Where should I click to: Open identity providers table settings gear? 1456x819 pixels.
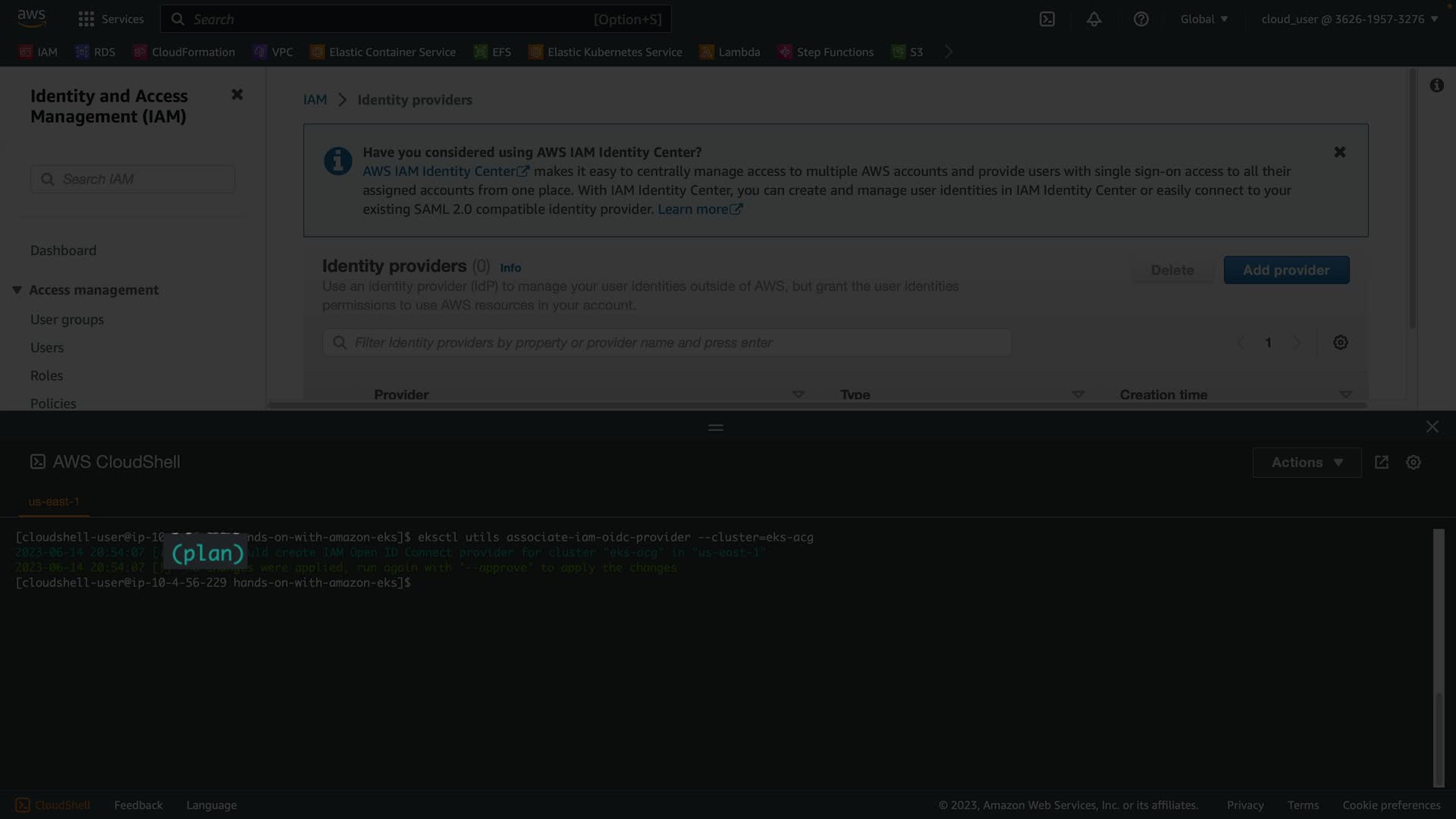pyautogui.click(x=1340, y=342)
